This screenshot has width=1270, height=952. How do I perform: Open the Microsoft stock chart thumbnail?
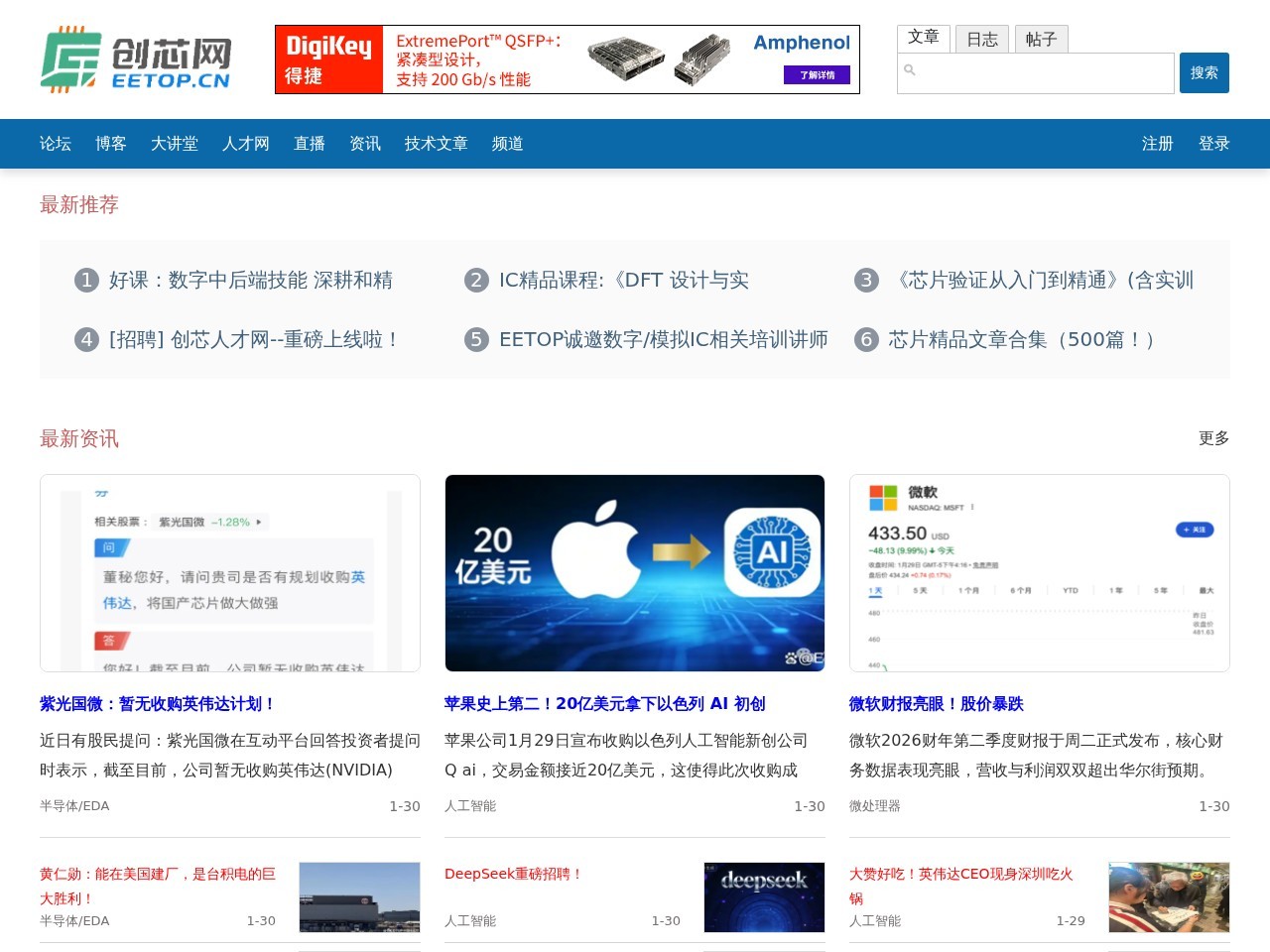(x=1039, y=573)
